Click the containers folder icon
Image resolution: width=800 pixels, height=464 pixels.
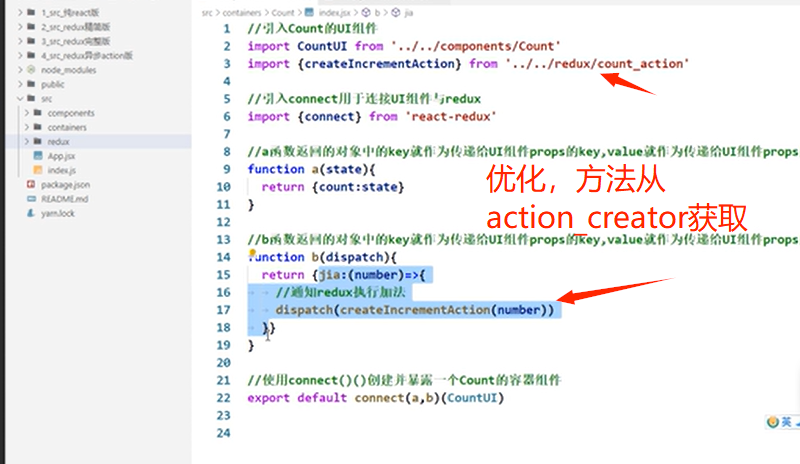tap(38, 127)
